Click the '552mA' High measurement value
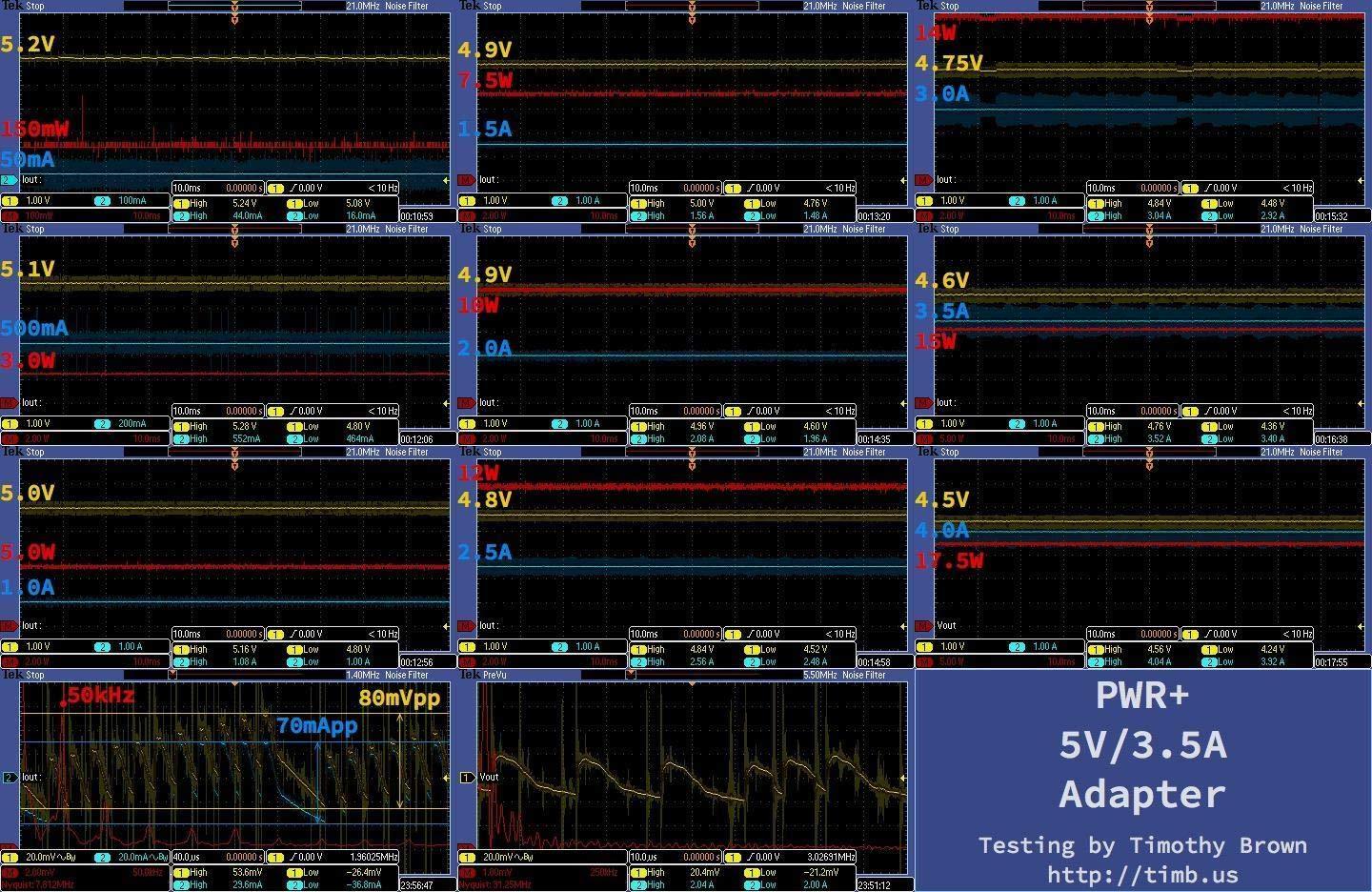Screen dimensions: 1372x892 (246, 438)
